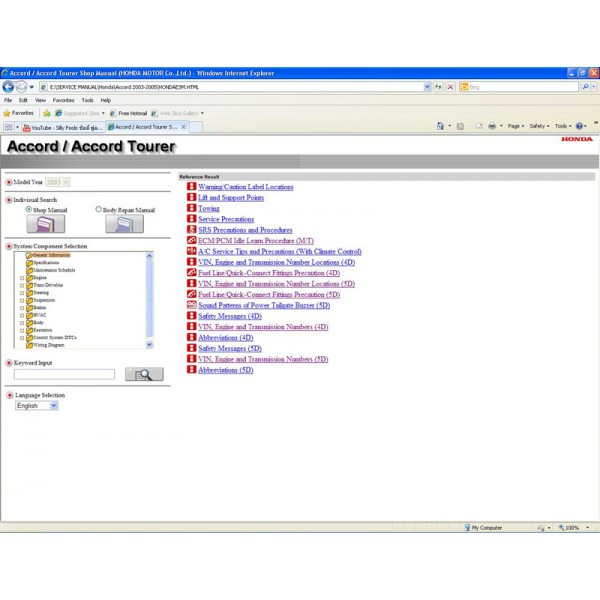
Task: Expand the HVAC tree node
Action: [22, 316]
